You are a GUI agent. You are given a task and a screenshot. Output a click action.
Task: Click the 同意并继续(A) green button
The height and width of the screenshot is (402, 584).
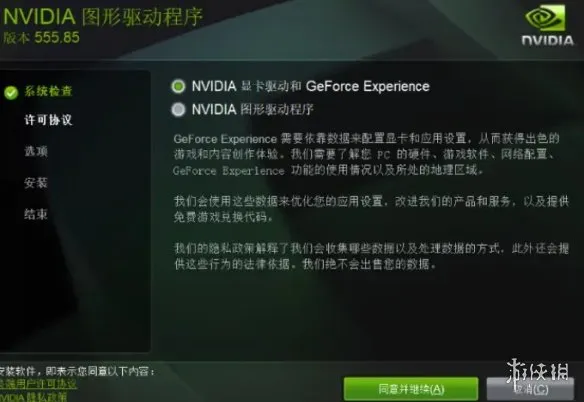point(411,389)
